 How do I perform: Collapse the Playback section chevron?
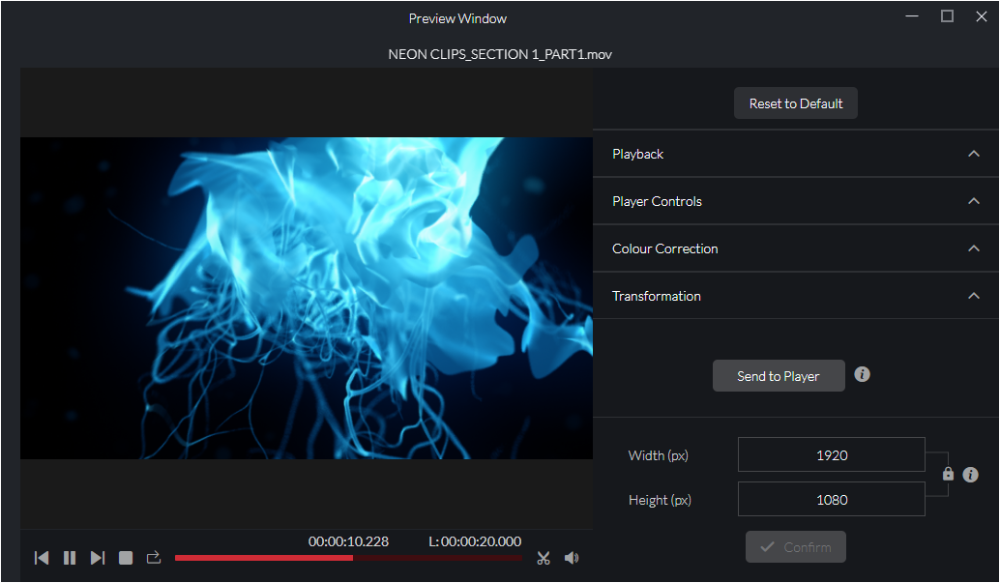[973, 154]
